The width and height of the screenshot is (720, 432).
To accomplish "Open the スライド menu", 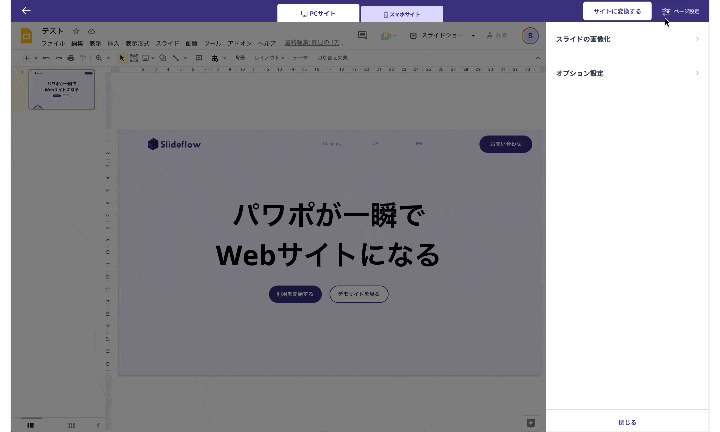I will pyautogui.click(x=166, y=44).
